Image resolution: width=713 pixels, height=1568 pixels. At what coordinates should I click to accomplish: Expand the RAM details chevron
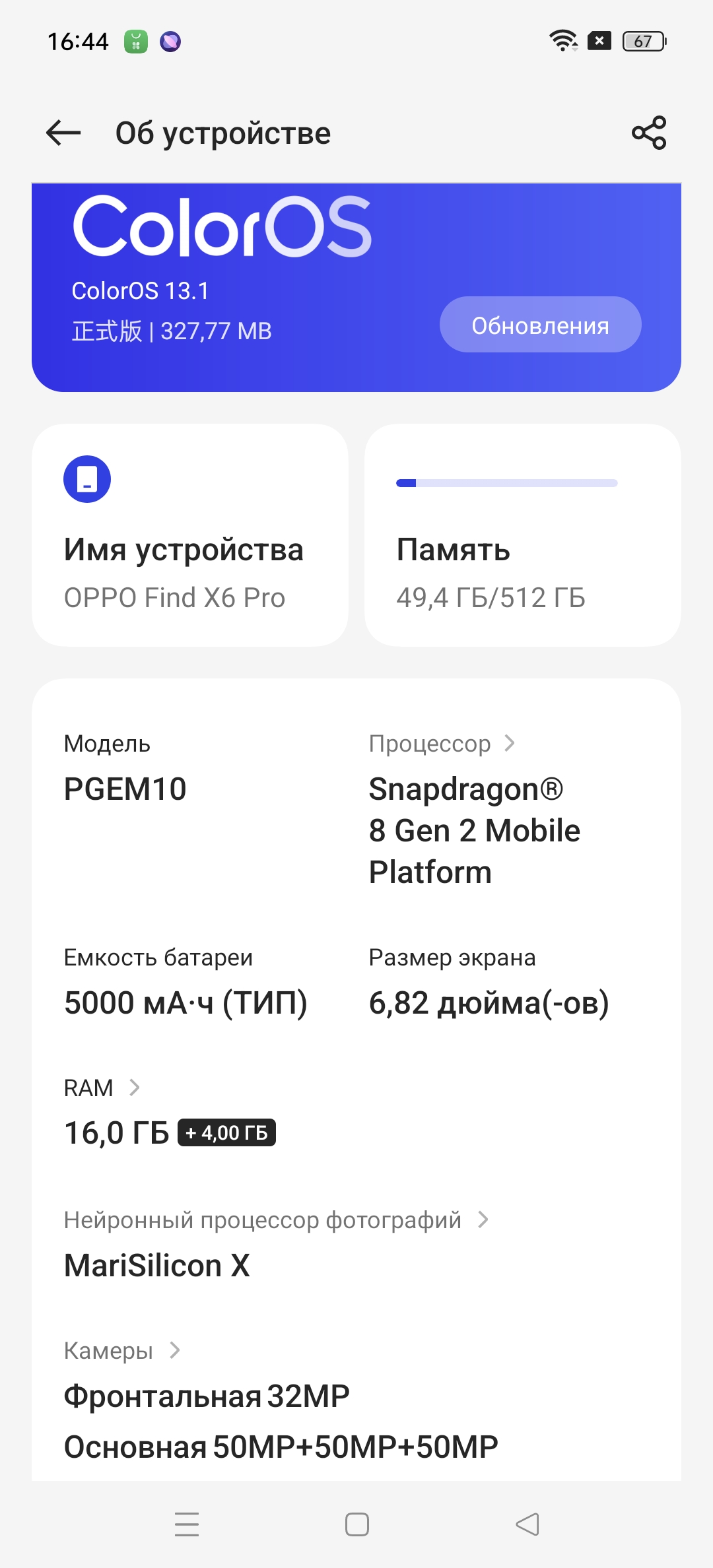pyautogui.click(x=135, y=1088)
